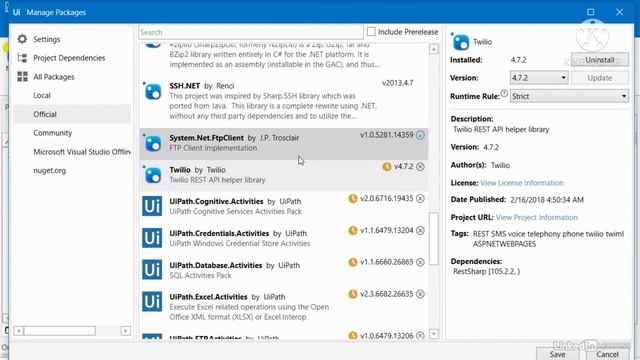Viewport: 640px width, 360px height.
Task: Select the UiPath.Cognitive.Activities package name
Action: coord(216,202)
